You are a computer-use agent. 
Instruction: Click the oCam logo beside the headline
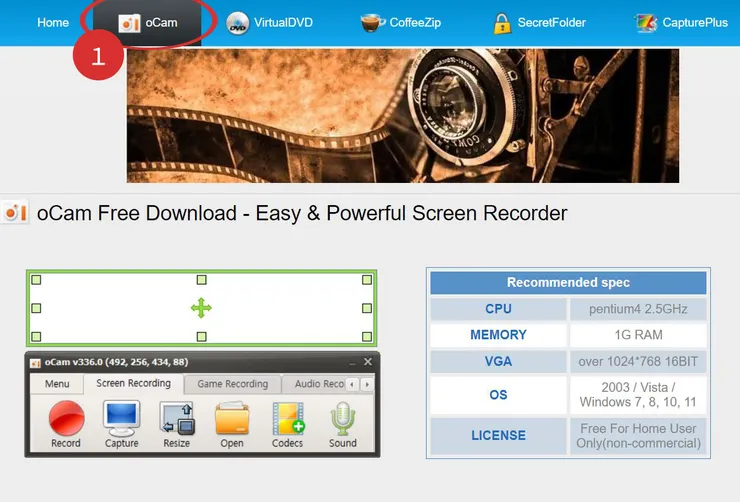[x=15, y=213]
